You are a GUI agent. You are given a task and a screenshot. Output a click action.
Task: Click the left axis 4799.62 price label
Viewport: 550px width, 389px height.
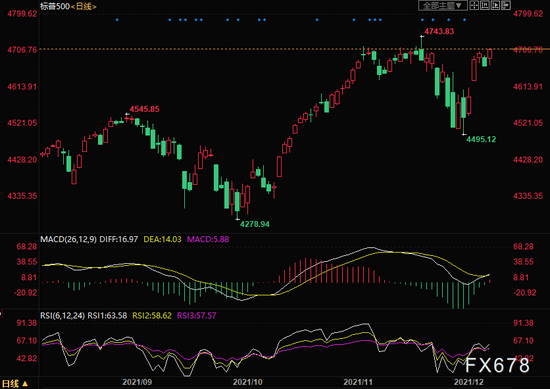click(x=22, y=14)
